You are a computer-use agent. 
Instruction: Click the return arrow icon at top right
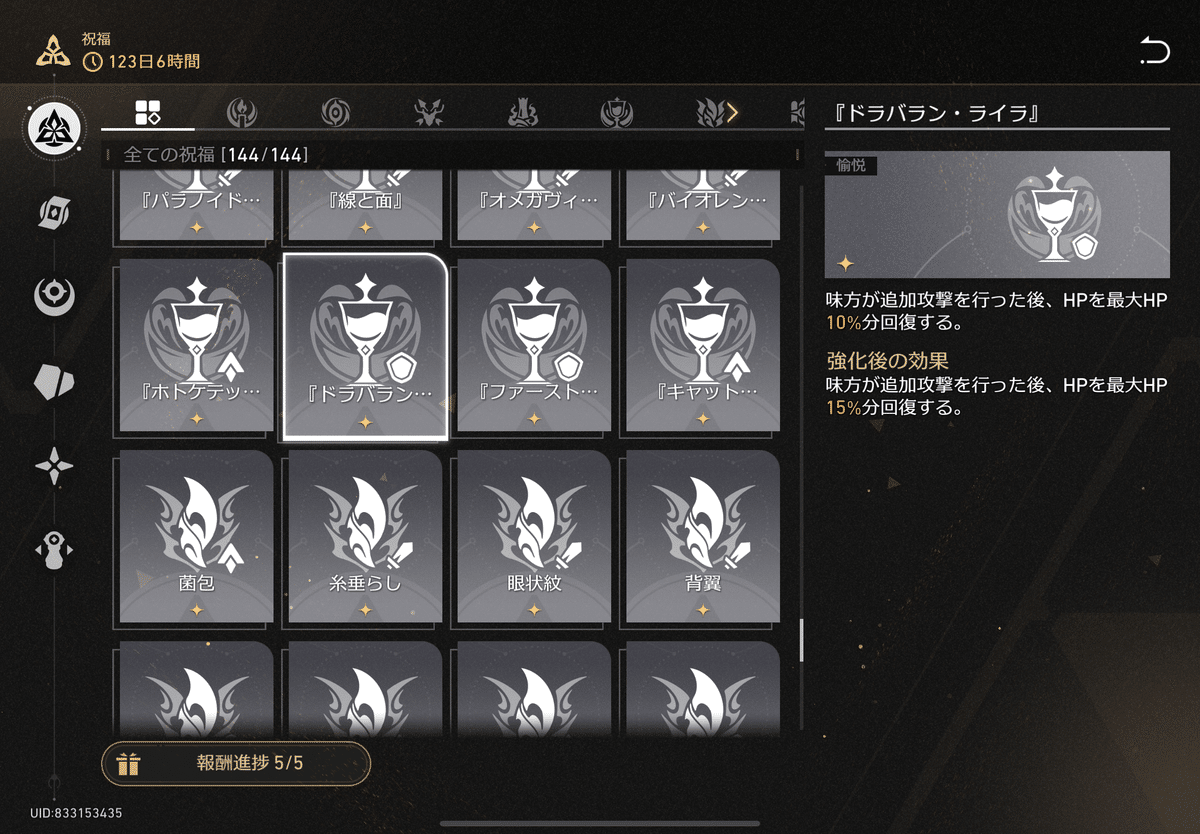(x=1154, y=50)
